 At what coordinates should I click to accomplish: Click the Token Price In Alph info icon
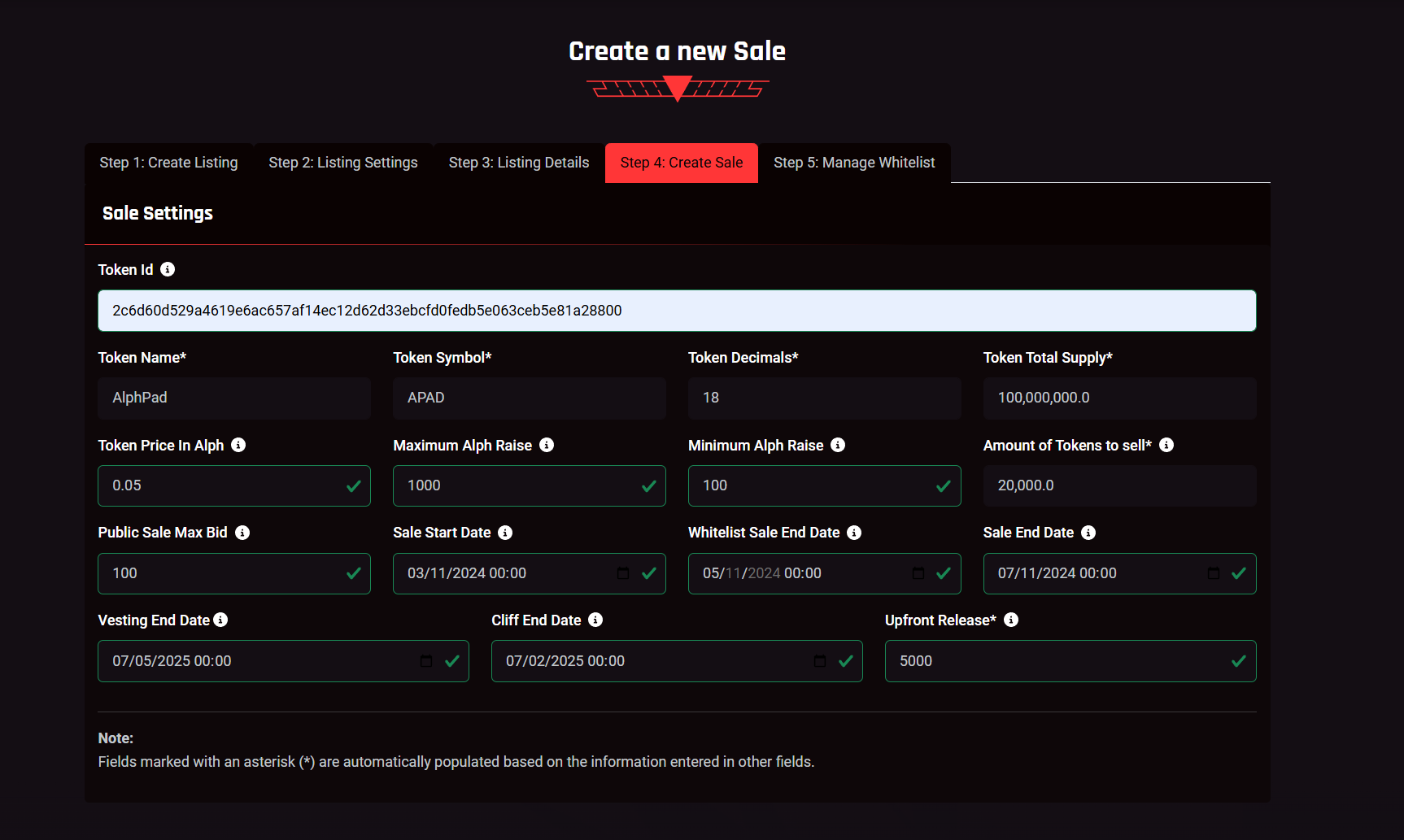(238, 445)
